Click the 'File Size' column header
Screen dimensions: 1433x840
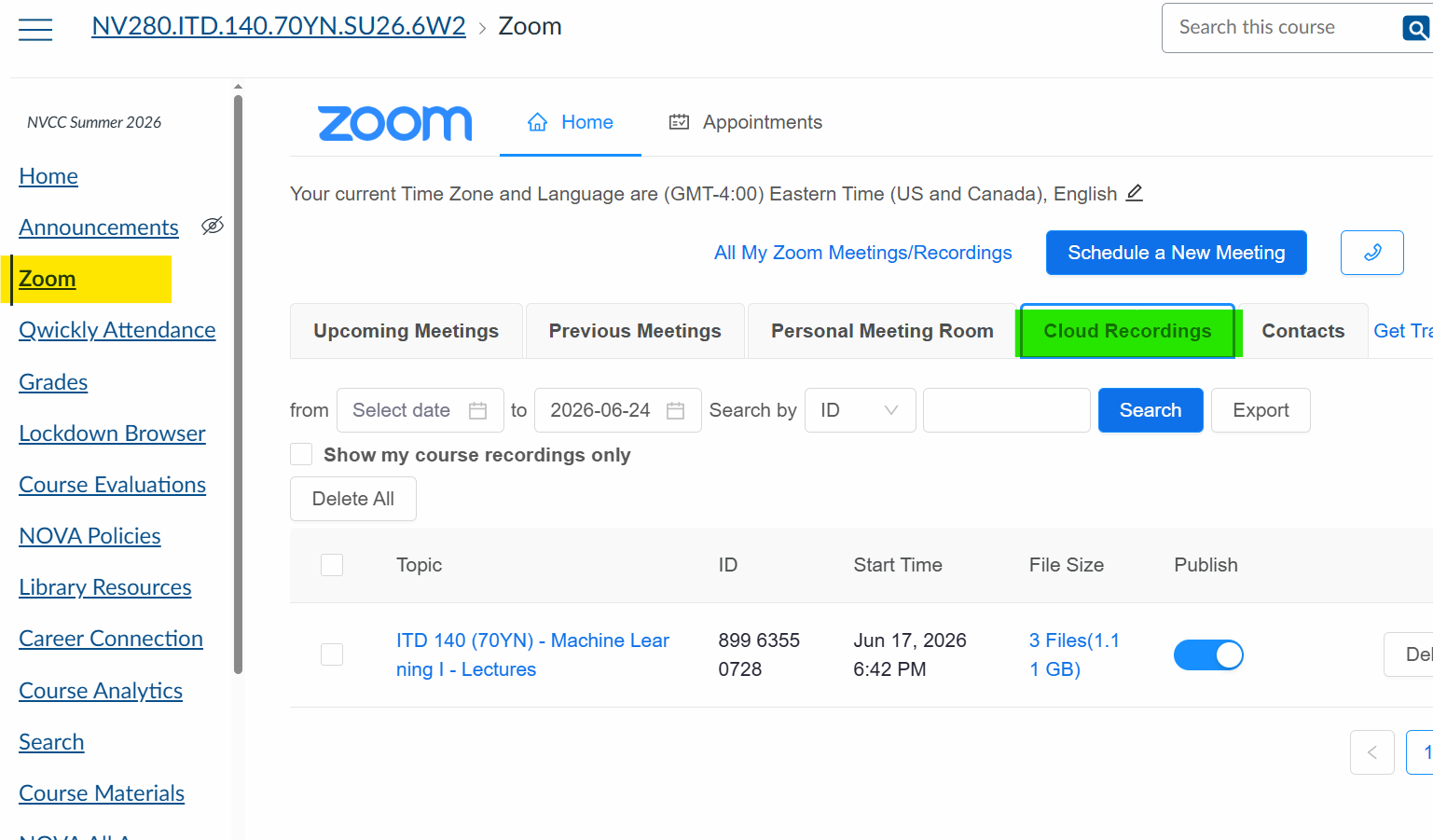[x=1067, y=565]
